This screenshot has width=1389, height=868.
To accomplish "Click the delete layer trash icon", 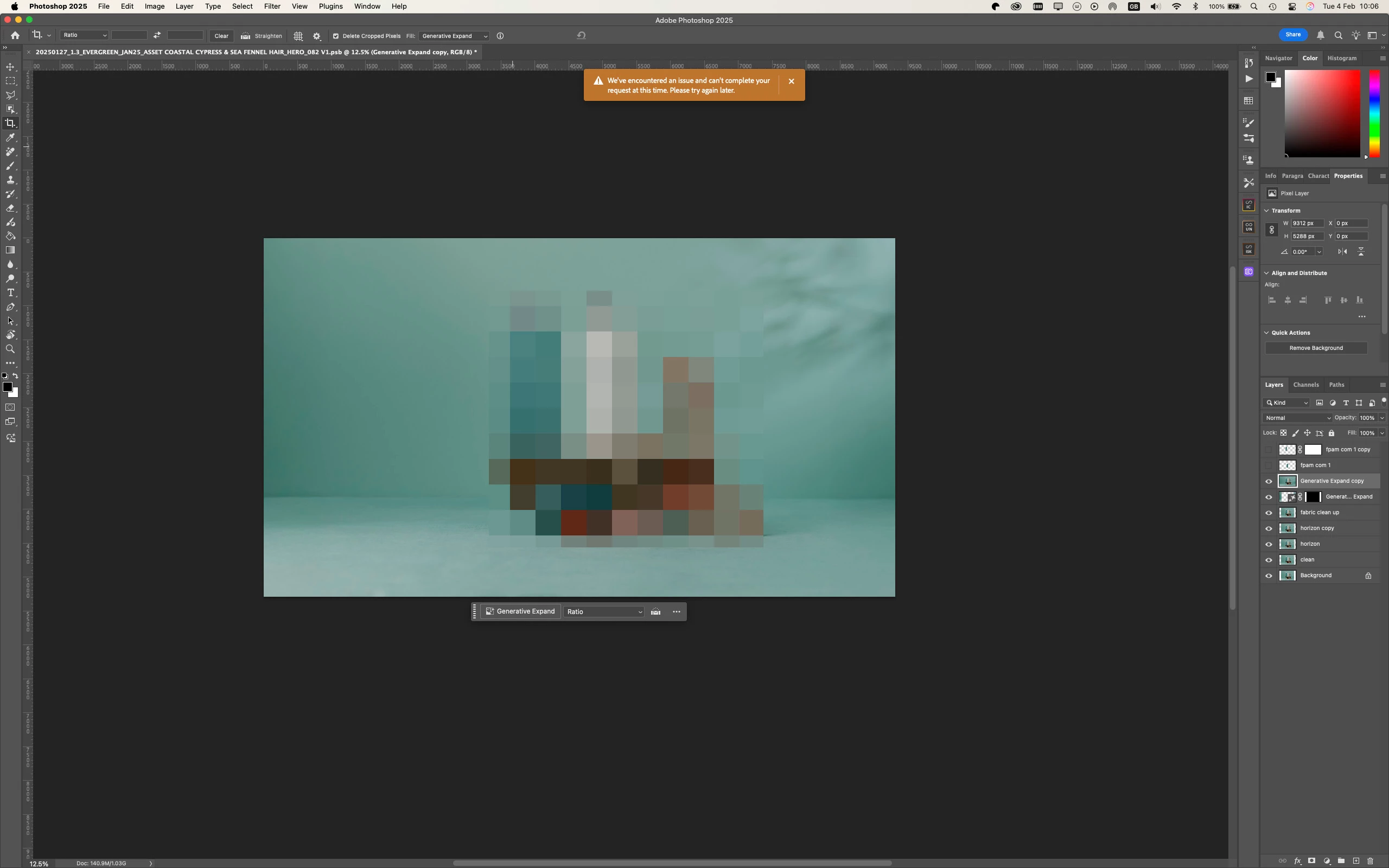I will tap(1371, 861).
